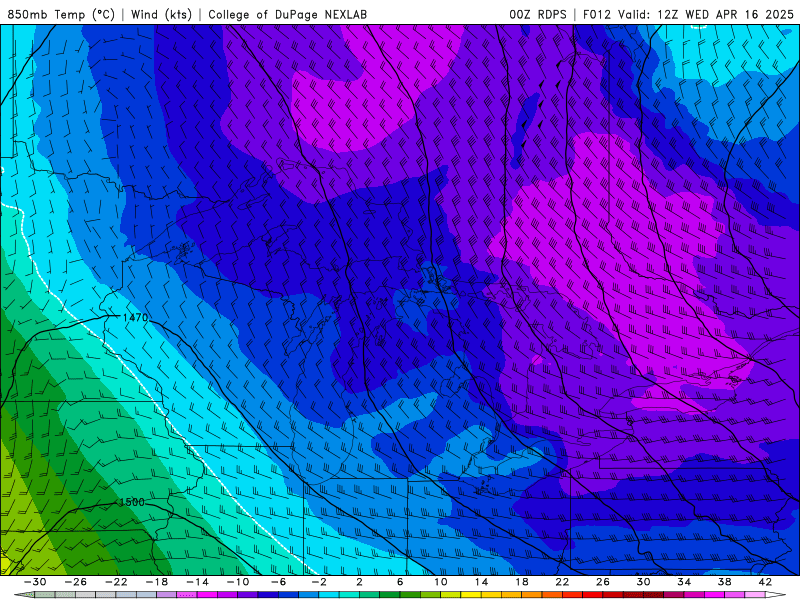Click the "Wind (kts)" header label
This screenshot has width=800, height=600.
point(161,15)
